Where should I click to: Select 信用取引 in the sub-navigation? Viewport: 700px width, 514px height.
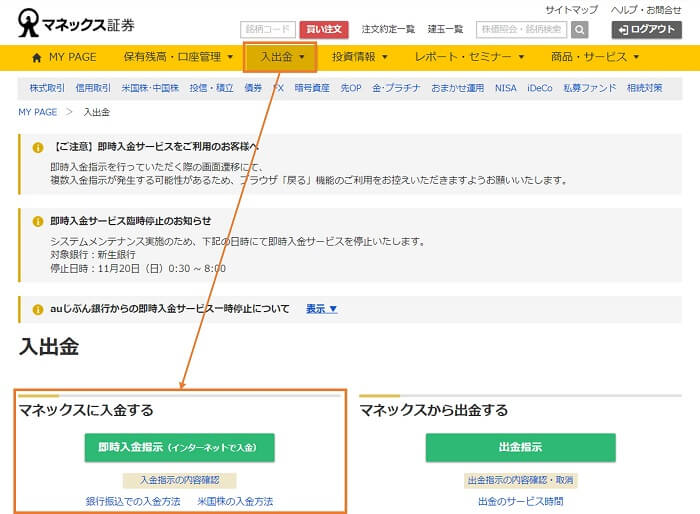[x=93, y=88]
